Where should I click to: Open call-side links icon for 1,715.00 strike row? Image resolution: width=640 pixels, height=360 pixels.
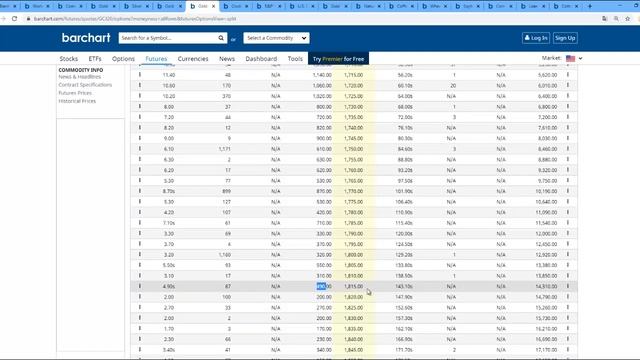(x=140, y=75)
